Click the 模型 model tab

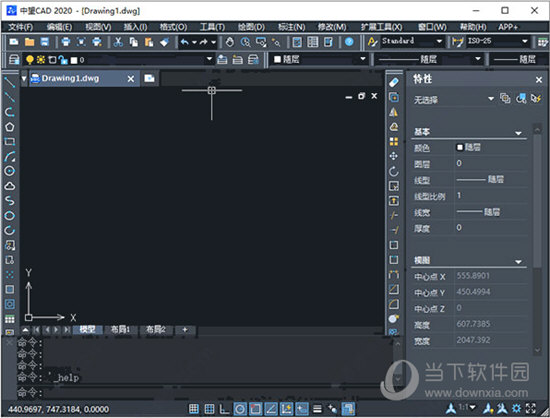coord(87,329)
